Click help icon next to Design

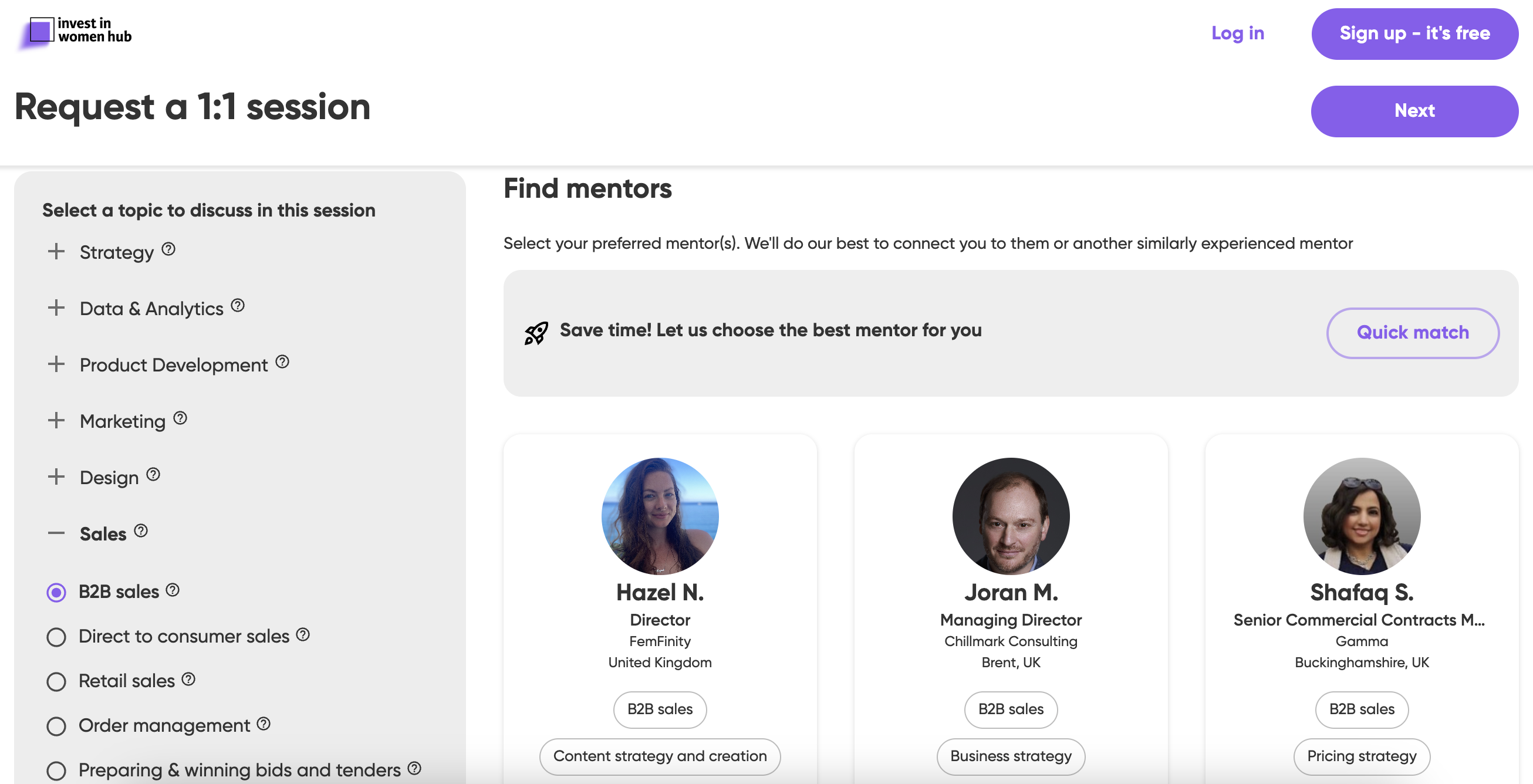click(153, 475)
